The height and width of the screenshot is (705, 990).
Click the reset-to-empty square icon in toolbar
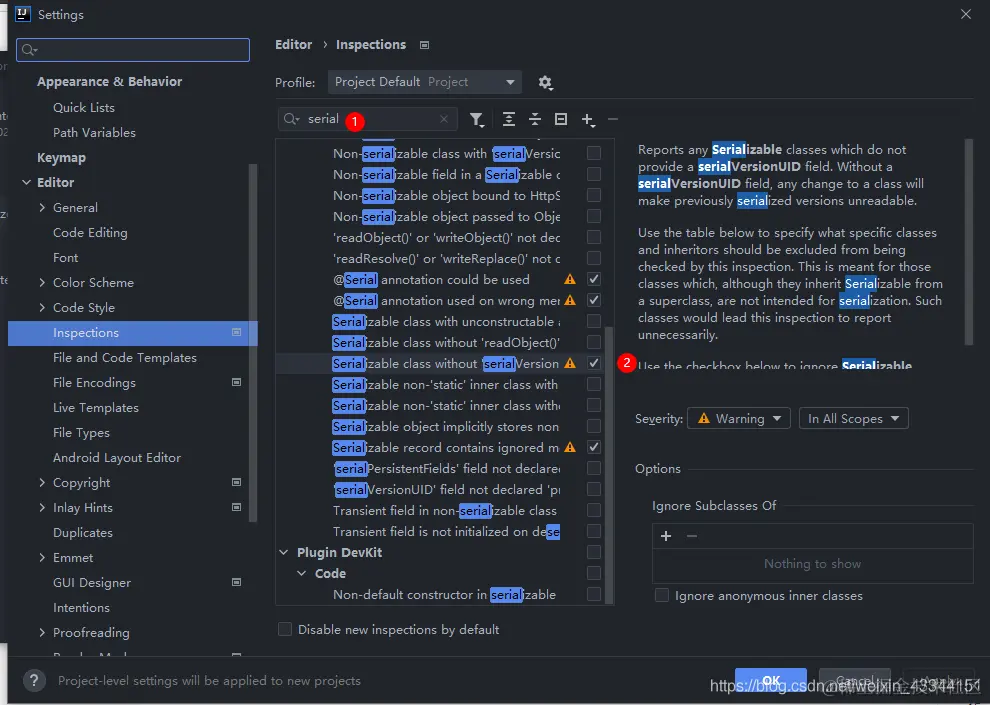tap(561, 119)
